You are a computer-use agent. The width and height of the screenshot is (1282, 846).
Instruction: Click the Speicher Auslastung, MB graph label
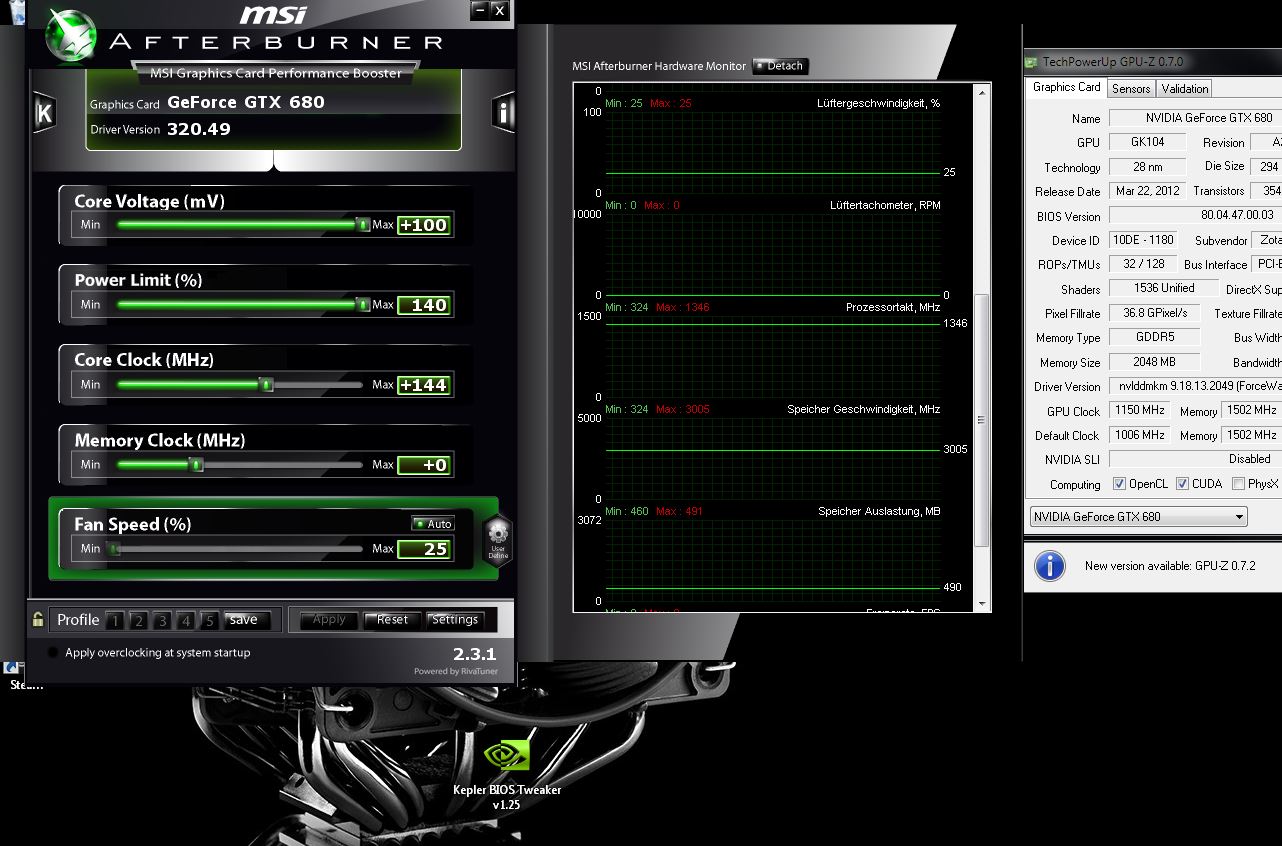coord(879,511)
